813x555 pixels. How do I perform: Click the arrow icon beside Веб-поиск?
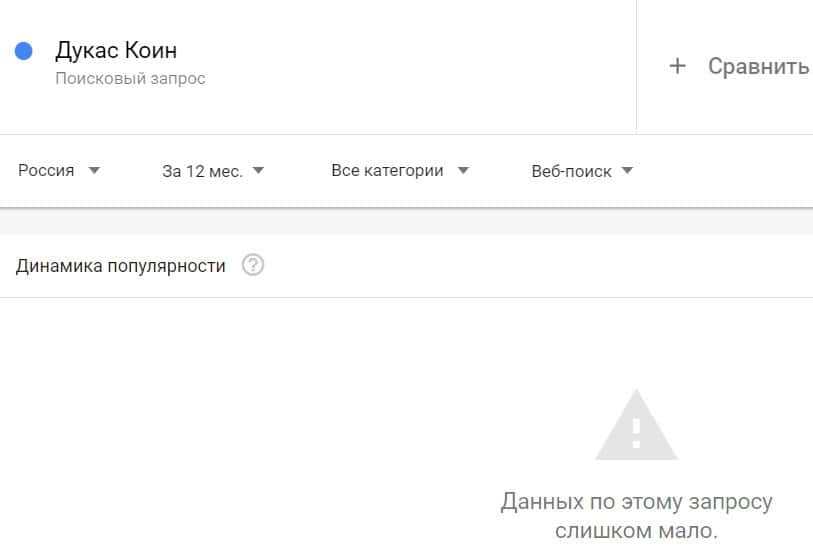(627, 170)
